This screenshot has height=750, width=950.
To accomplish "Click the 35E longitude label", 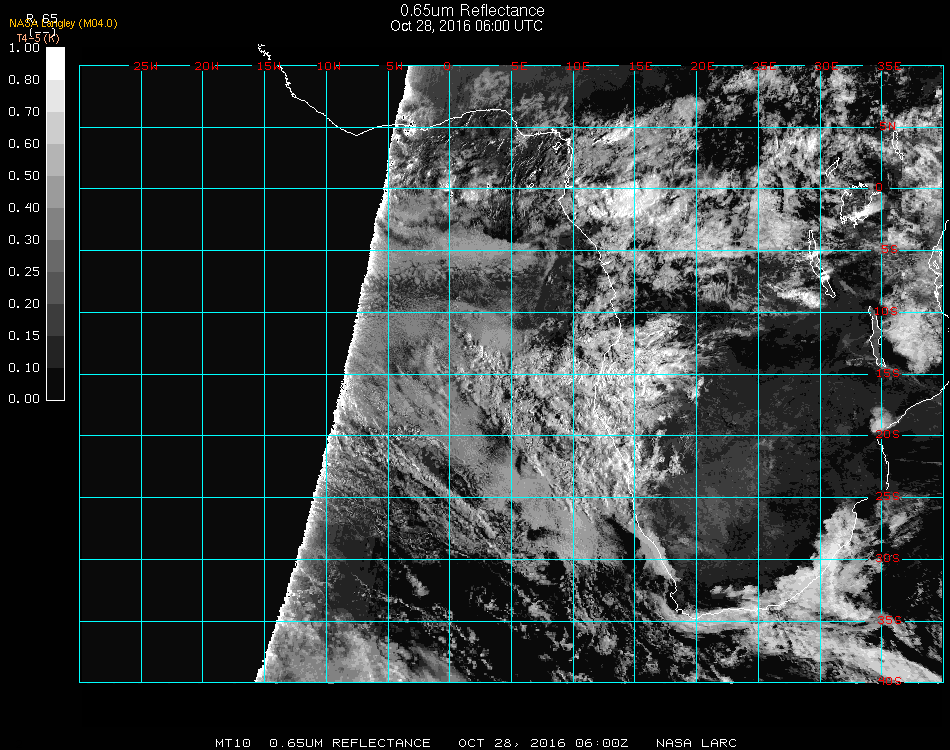I will click(889, 66).
